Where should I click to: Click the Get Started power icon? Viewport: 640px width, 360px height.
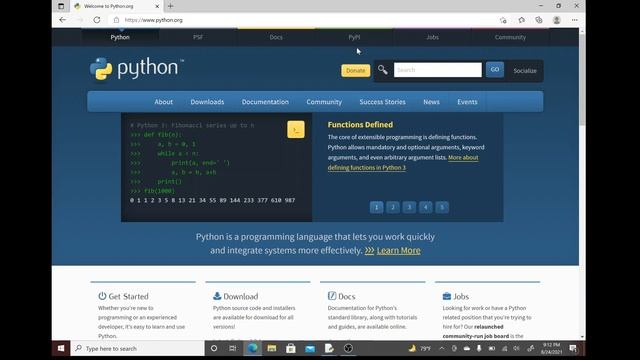click(x=102, y=296)
